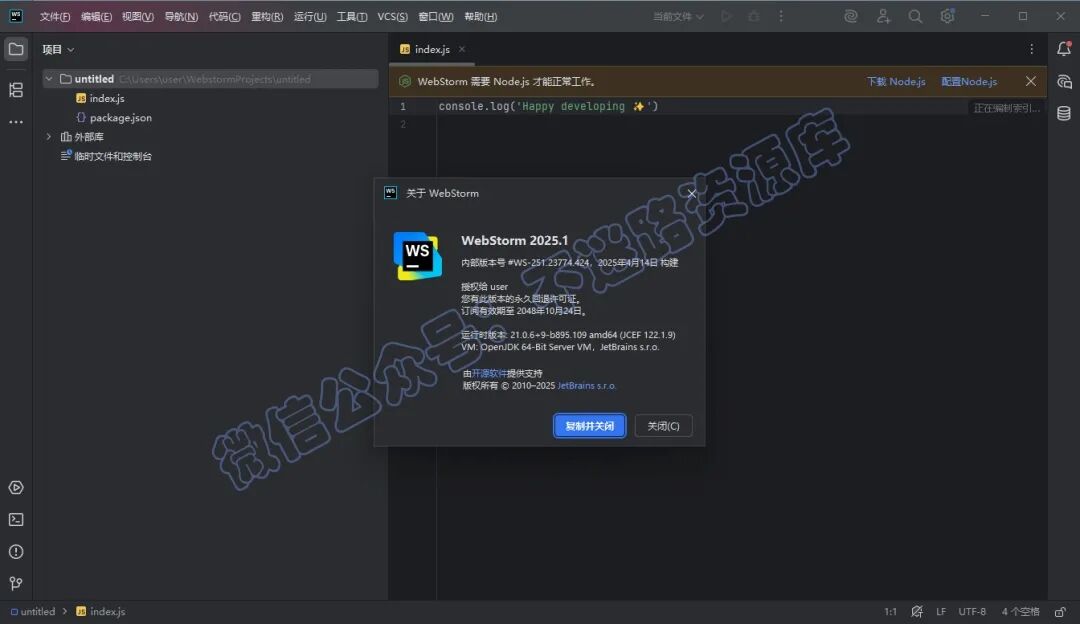Open the Problems tool window icon
The width and height of the screenshot is (1080, 624).
[x=16, y=552]
